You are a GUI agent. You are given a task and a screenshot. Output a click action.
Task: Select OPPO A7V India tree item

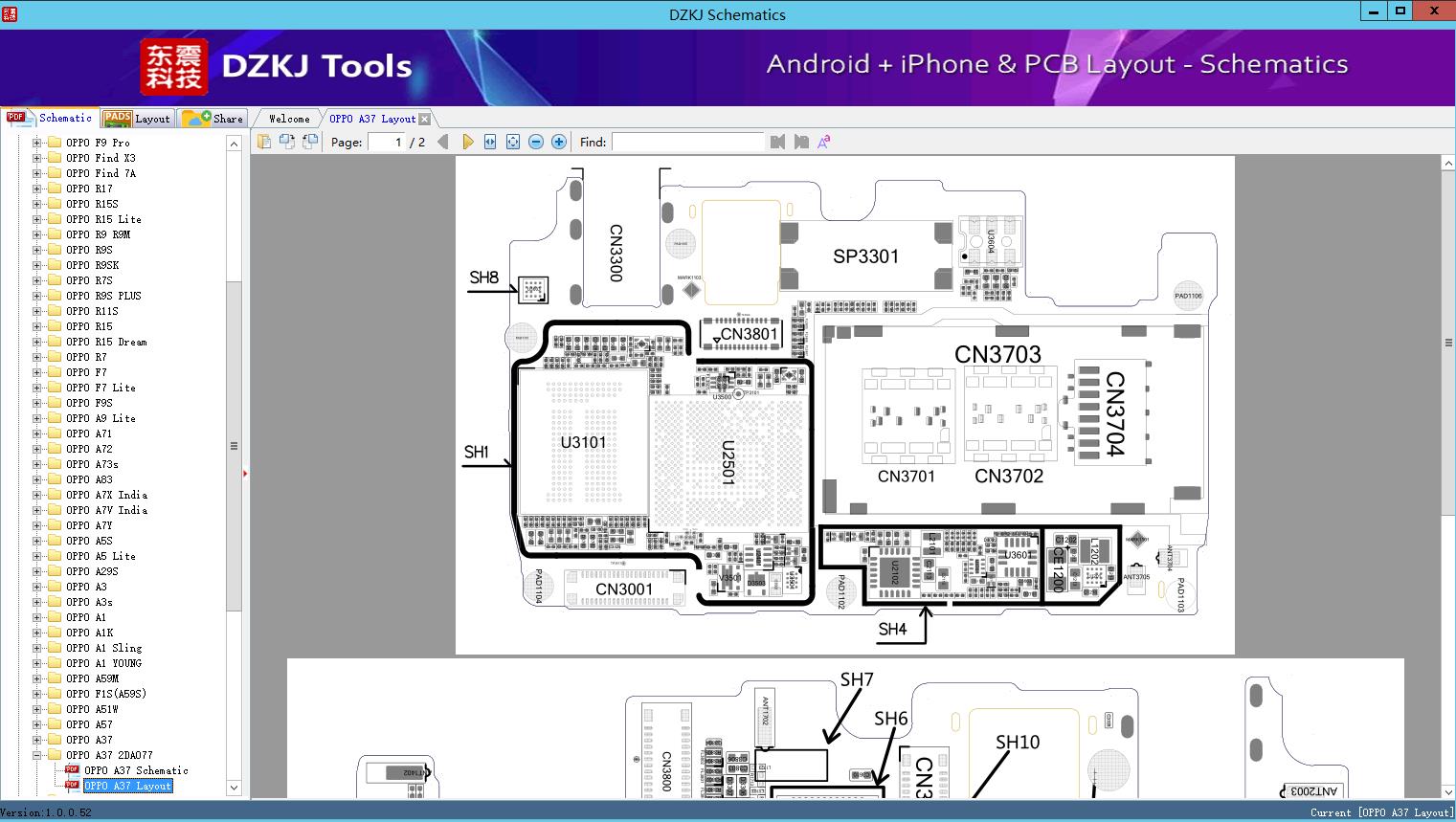pos(106,510)
